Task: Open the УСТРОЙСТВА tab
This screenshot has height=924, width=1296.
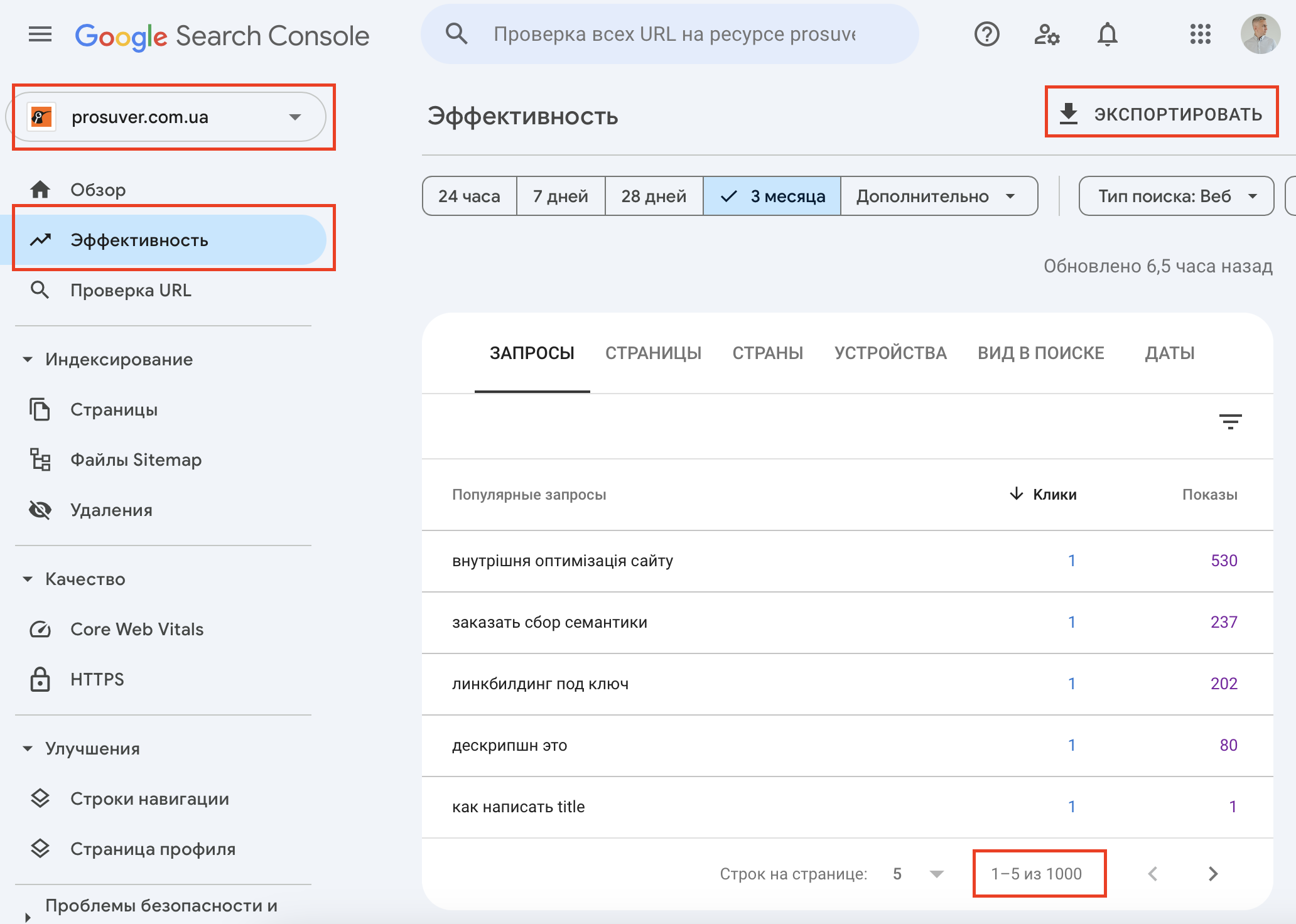Action: coord(890,353)
